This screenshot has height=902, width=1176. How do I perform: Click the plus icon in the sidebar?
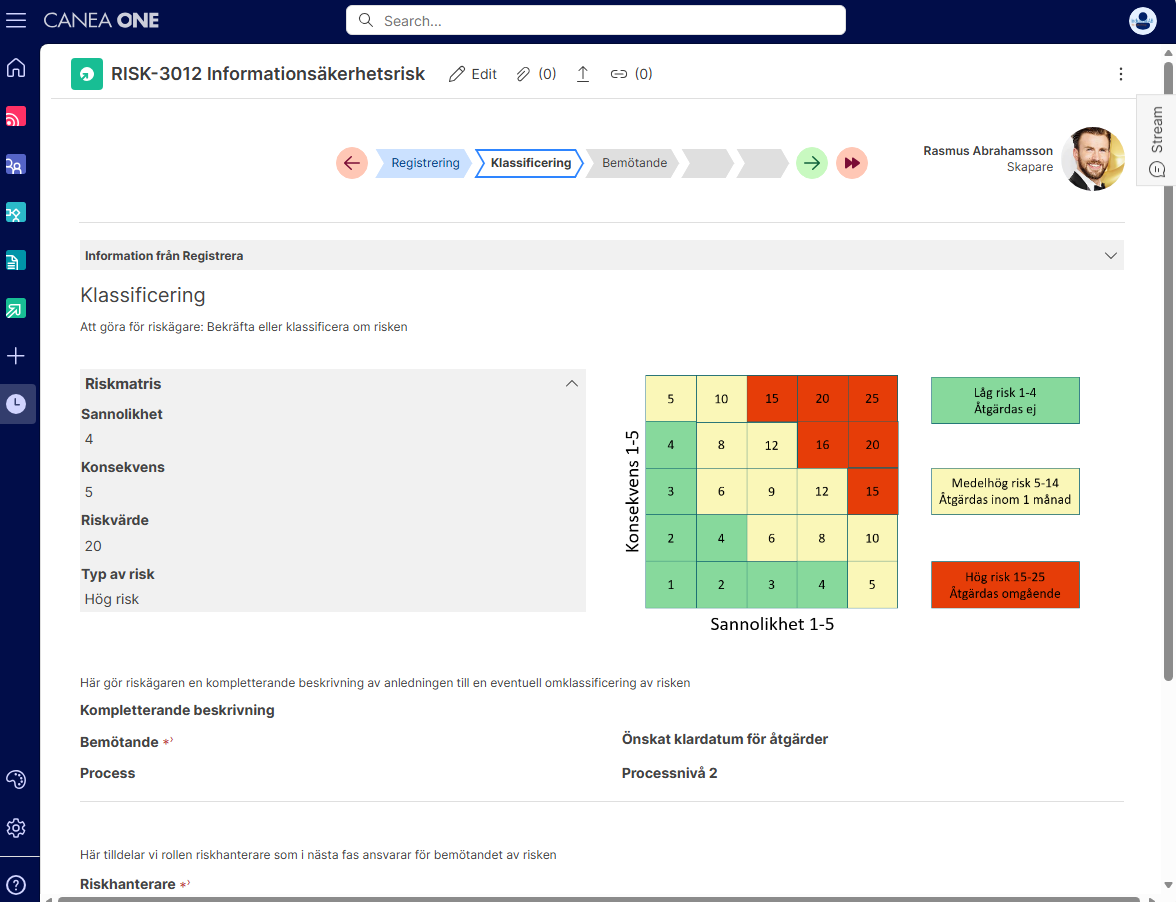pyautogui.click(x=16, y=356)
